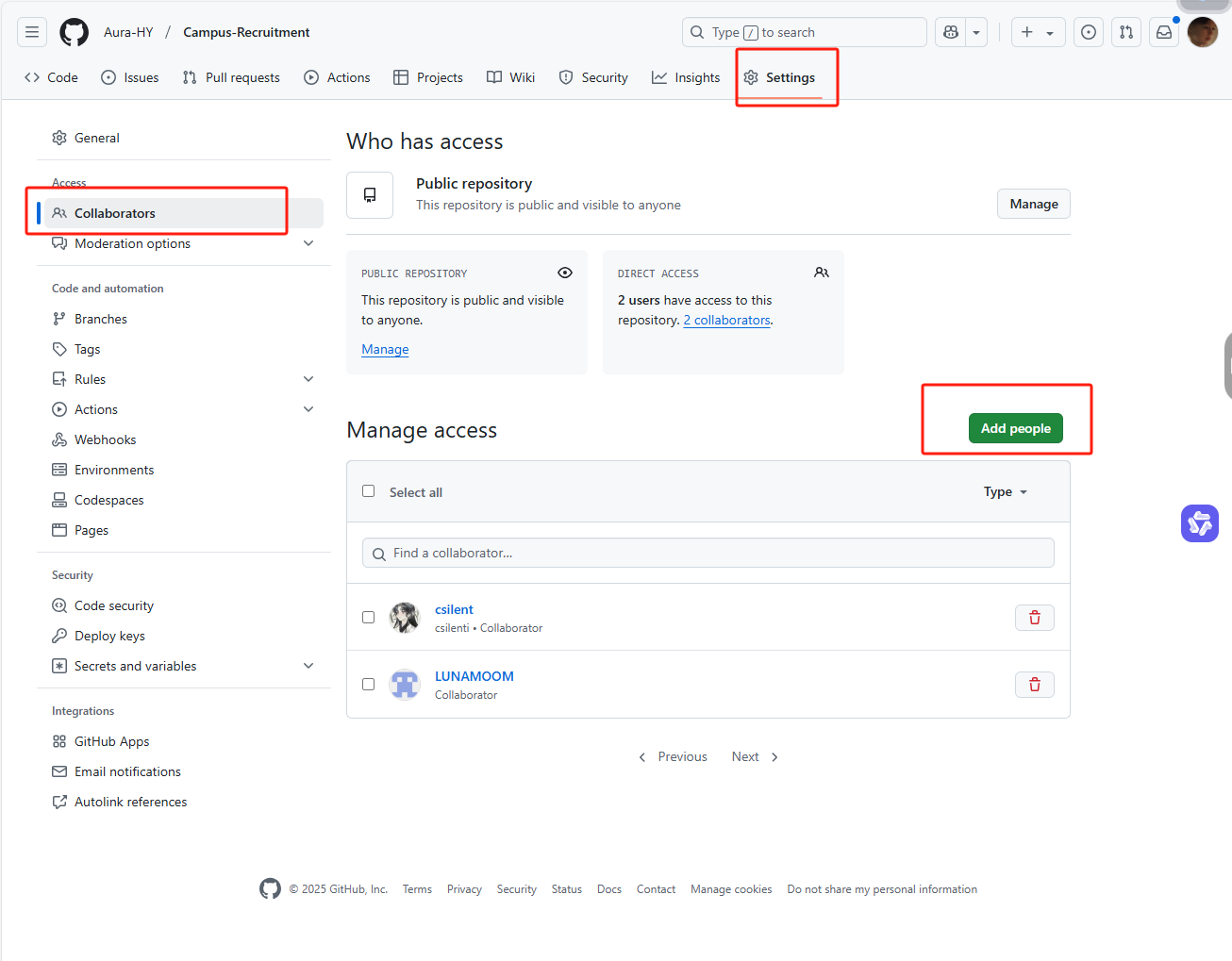Go to the Next page
Viewport: 1232px width, 961px height.
[x=755, y=756]
